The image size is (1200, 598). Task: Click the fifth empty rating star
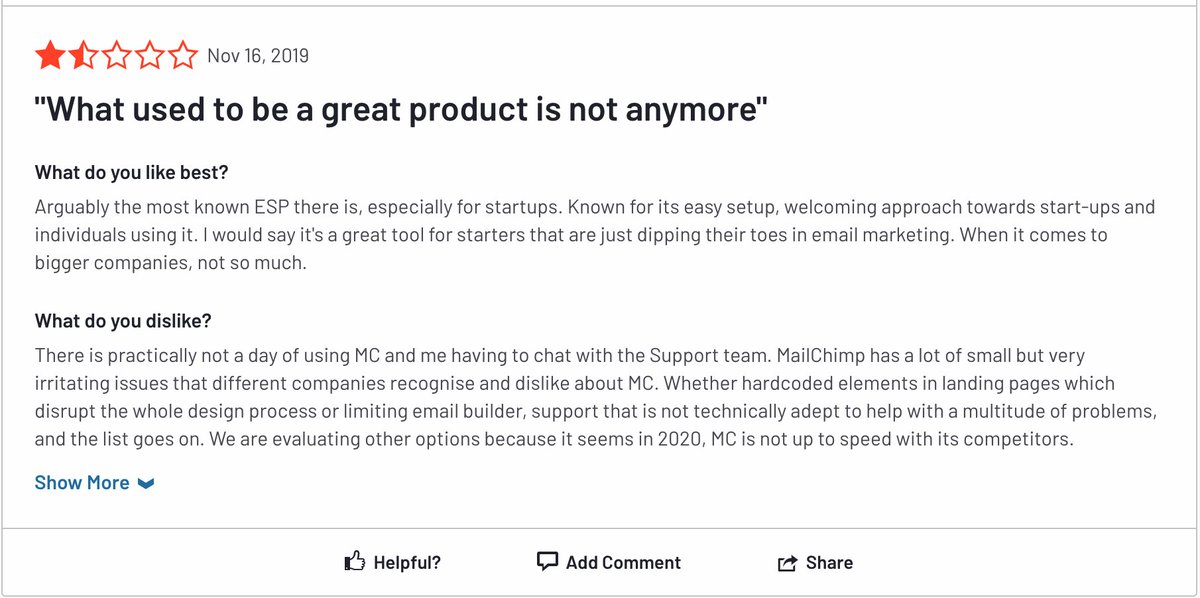(x=183, y=56)
